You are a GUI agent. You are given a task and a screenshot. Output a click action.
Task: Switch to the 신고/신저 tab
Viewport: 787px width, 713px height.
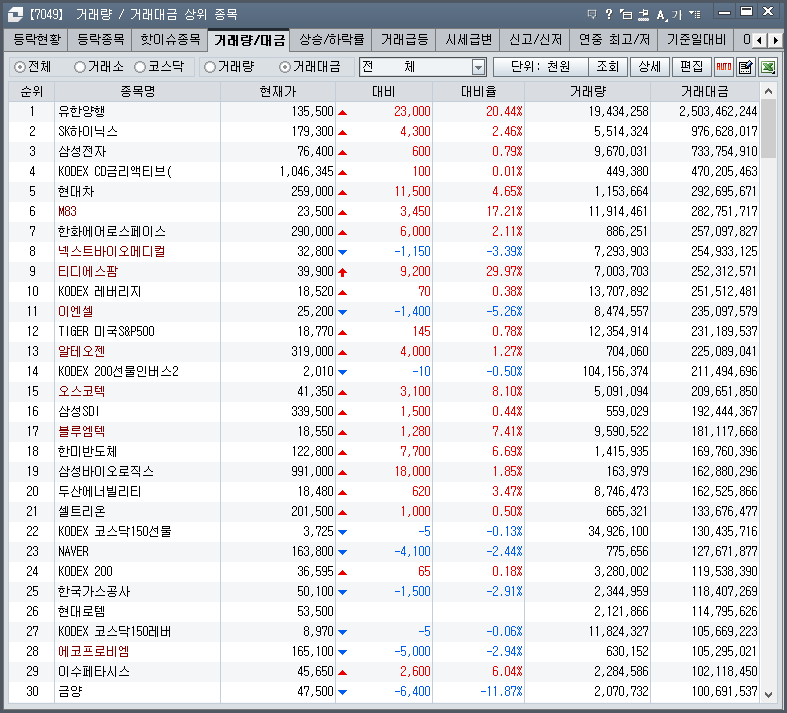(x=535, y=40)
